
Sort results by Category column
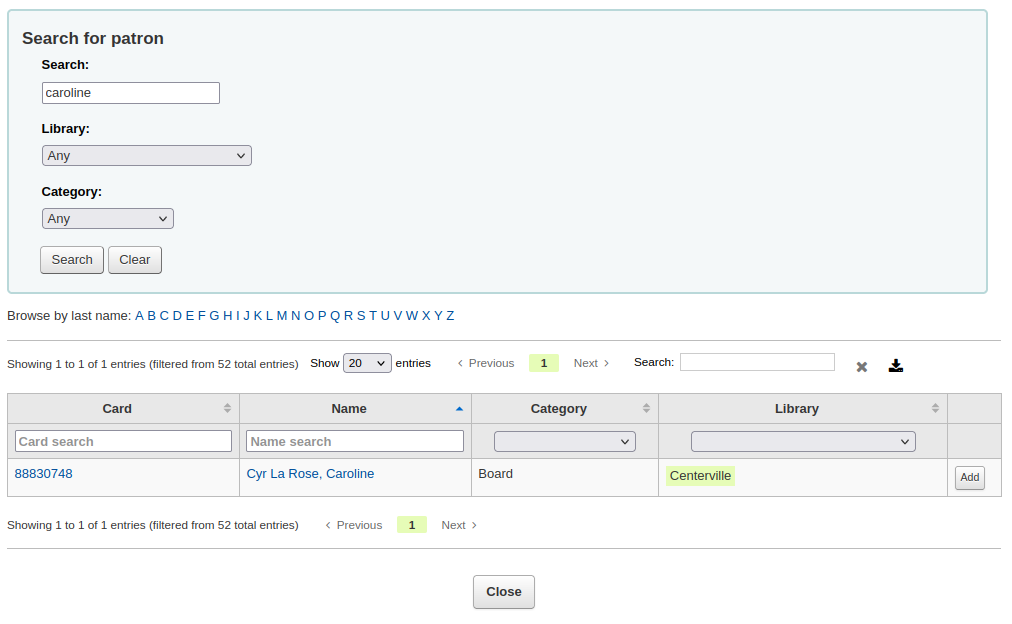pyautogui.click(x=559, y=408)
